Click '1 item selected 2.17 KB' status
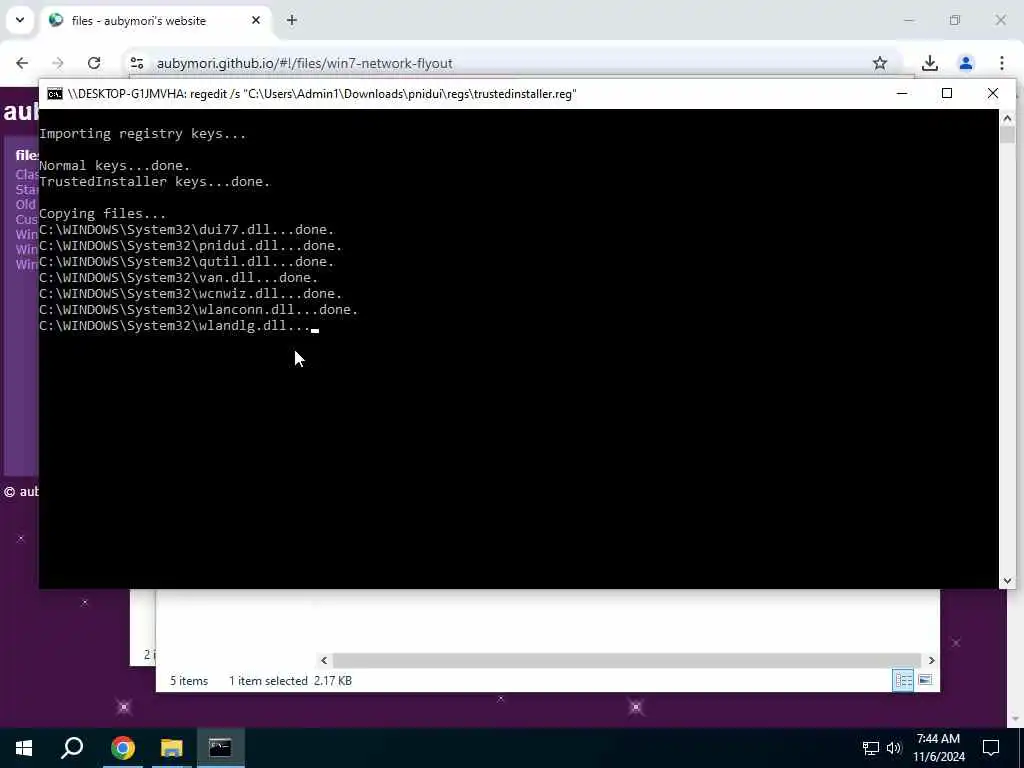Image resolution: width=1024 pixels, height=768 pixels. (290, 680)
